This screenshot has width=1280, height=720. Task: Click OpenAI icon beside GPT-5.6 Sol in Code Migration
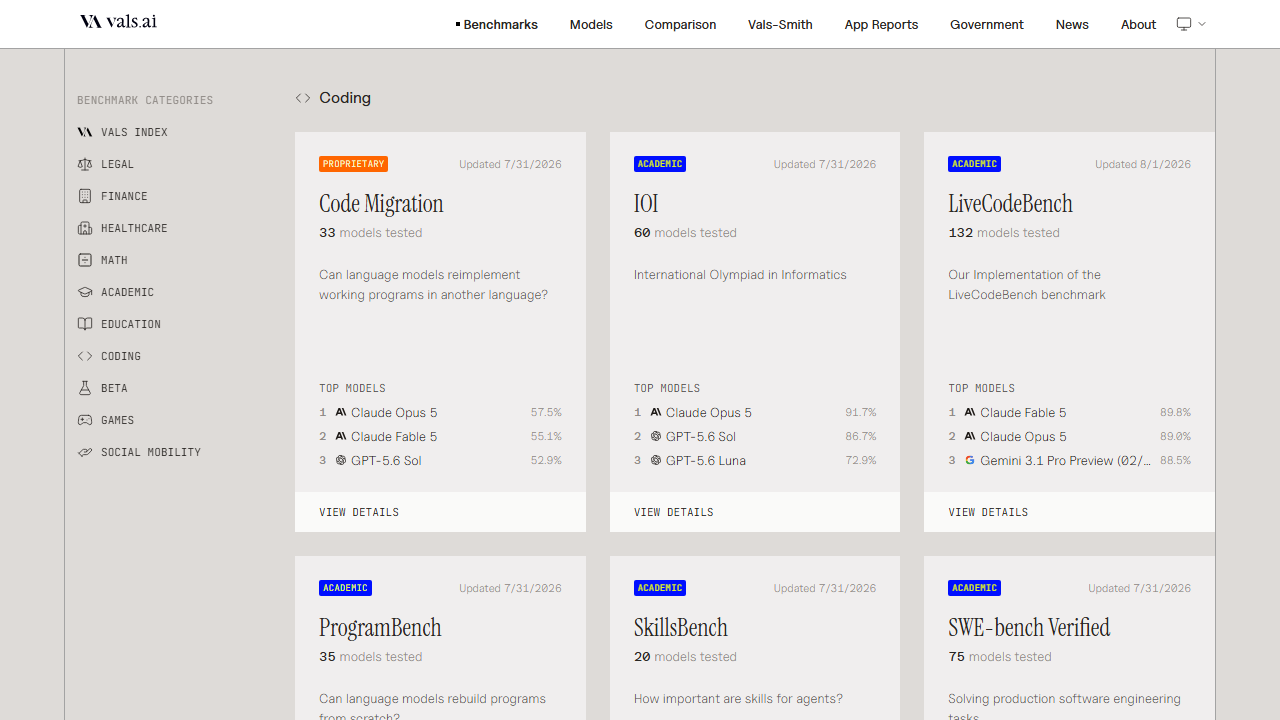point(341,460)
